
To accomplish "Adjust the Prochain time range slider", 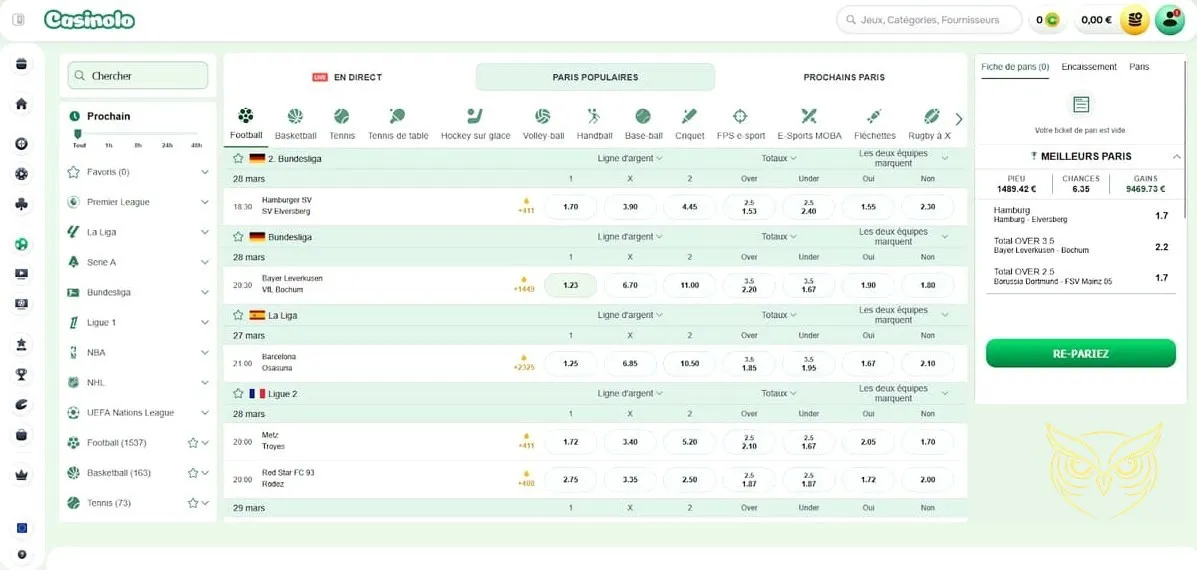I will (77, 133).
